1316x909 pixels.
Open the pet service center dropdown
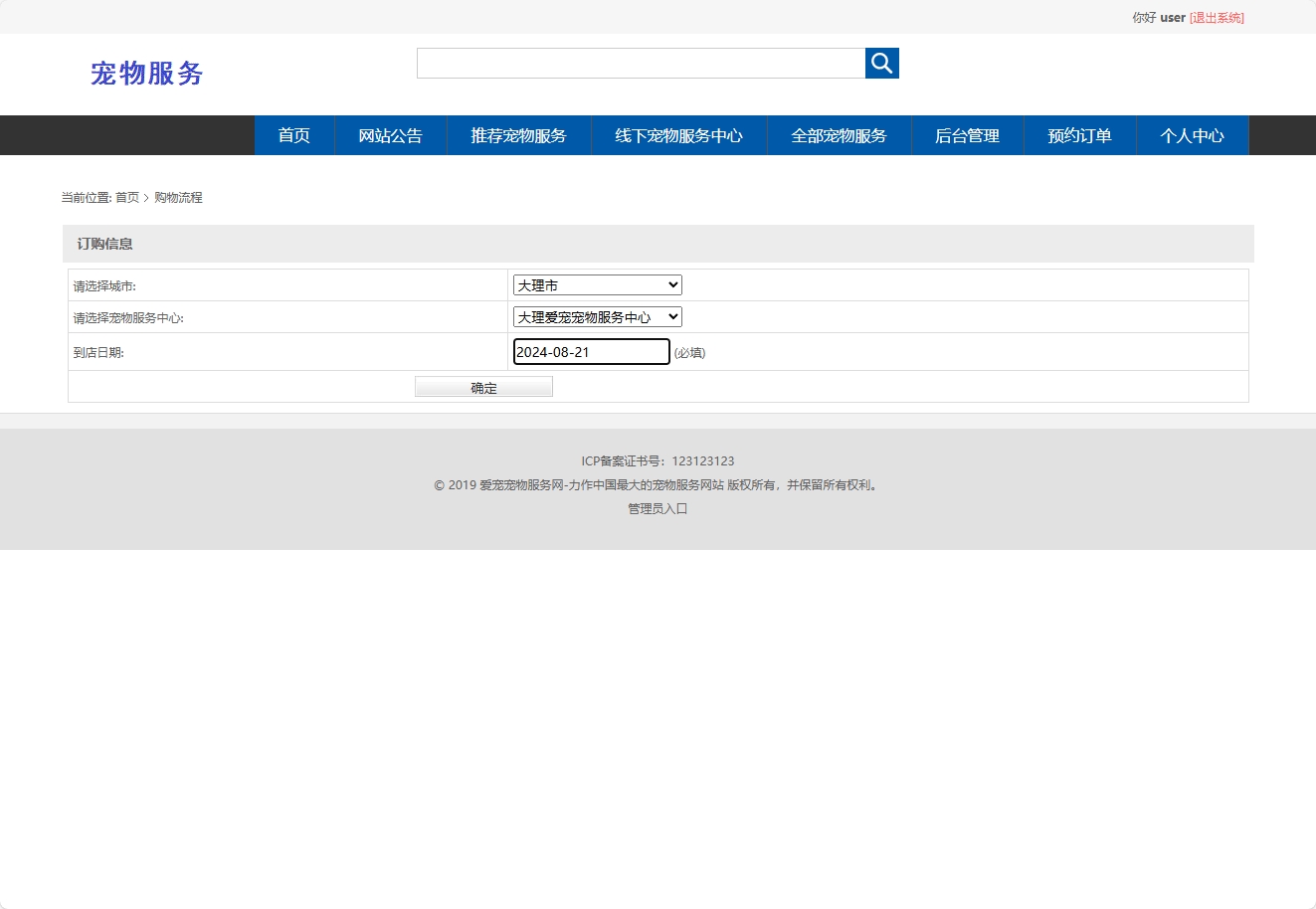tap(596, 316)
